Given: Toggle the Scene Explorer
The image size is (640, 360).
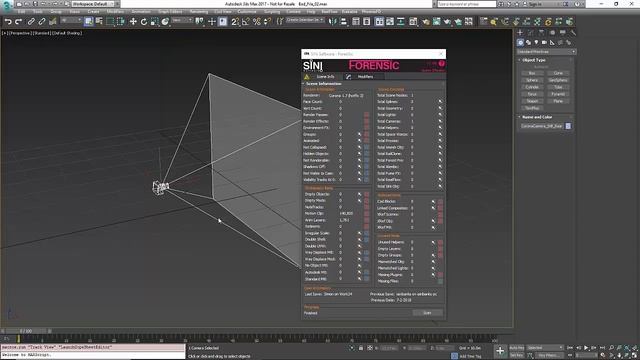Looking at the screenshot, I should 356,22.
